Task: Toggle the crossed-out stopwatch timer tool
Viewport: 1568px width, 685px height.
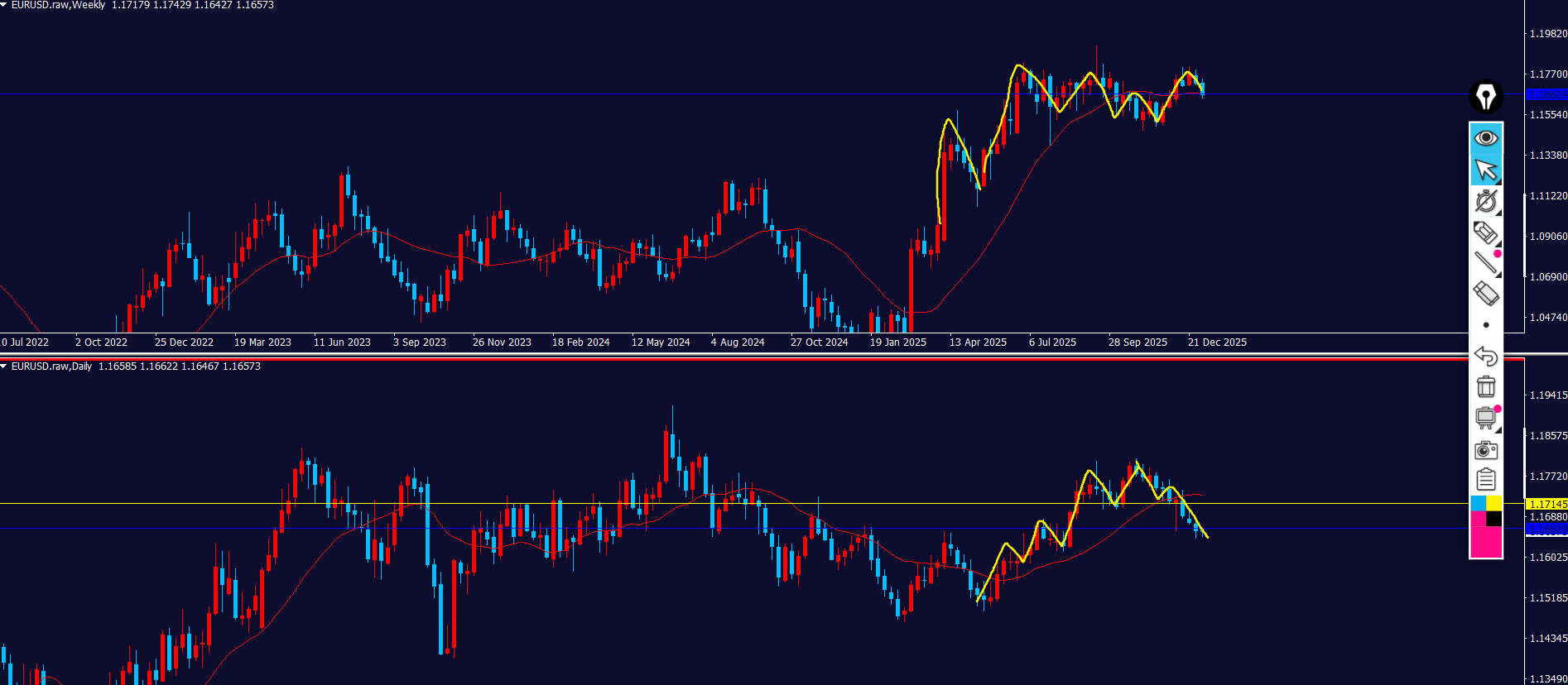Action: (x=1486, y=201)
